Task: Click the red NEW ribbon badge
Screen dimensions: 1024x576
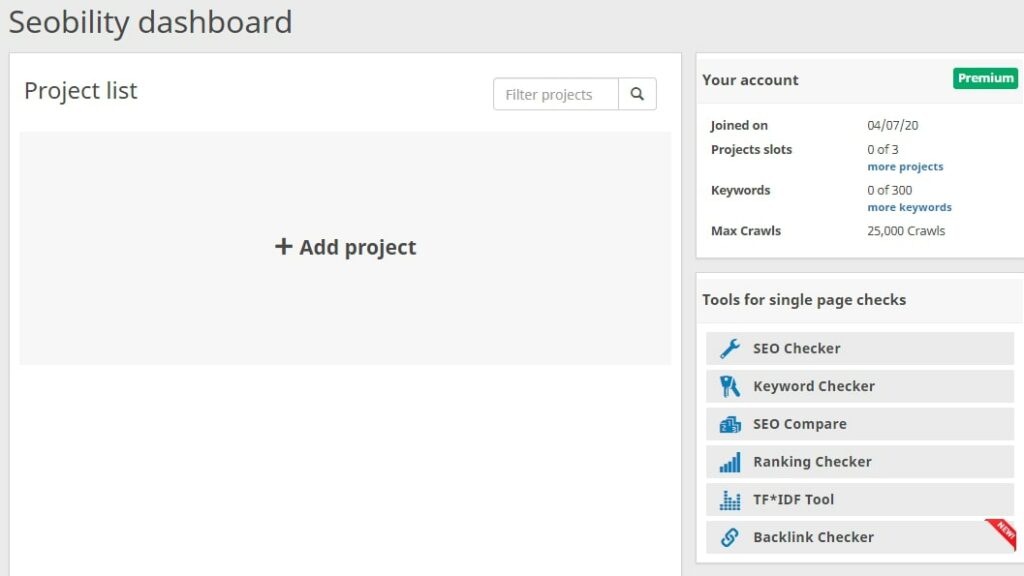Action: click(1002, 533)
